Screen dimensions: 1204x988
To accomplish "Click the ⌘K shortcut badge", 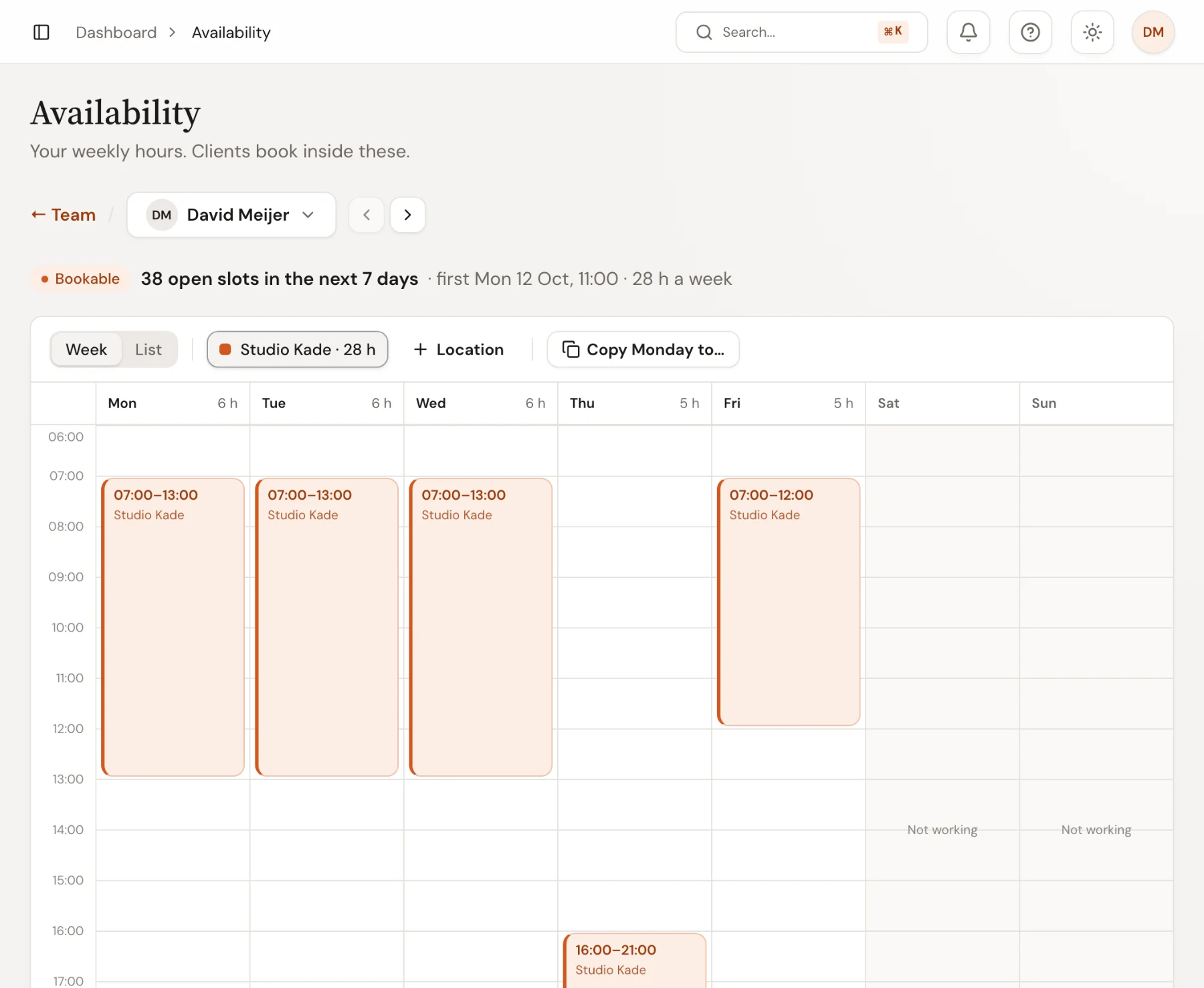I will click(893, 31).
